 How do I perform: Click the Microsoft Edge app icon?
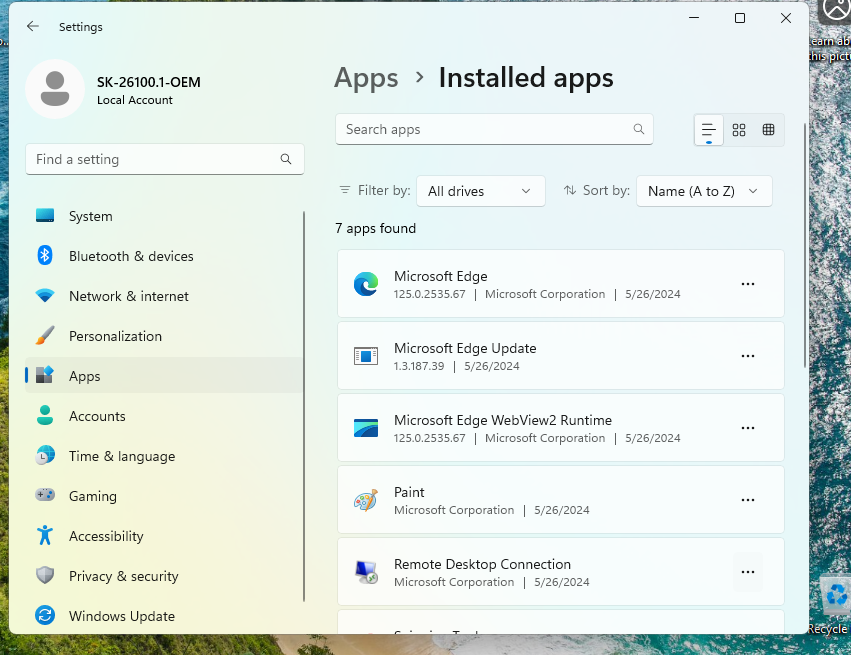click(366, 284)
